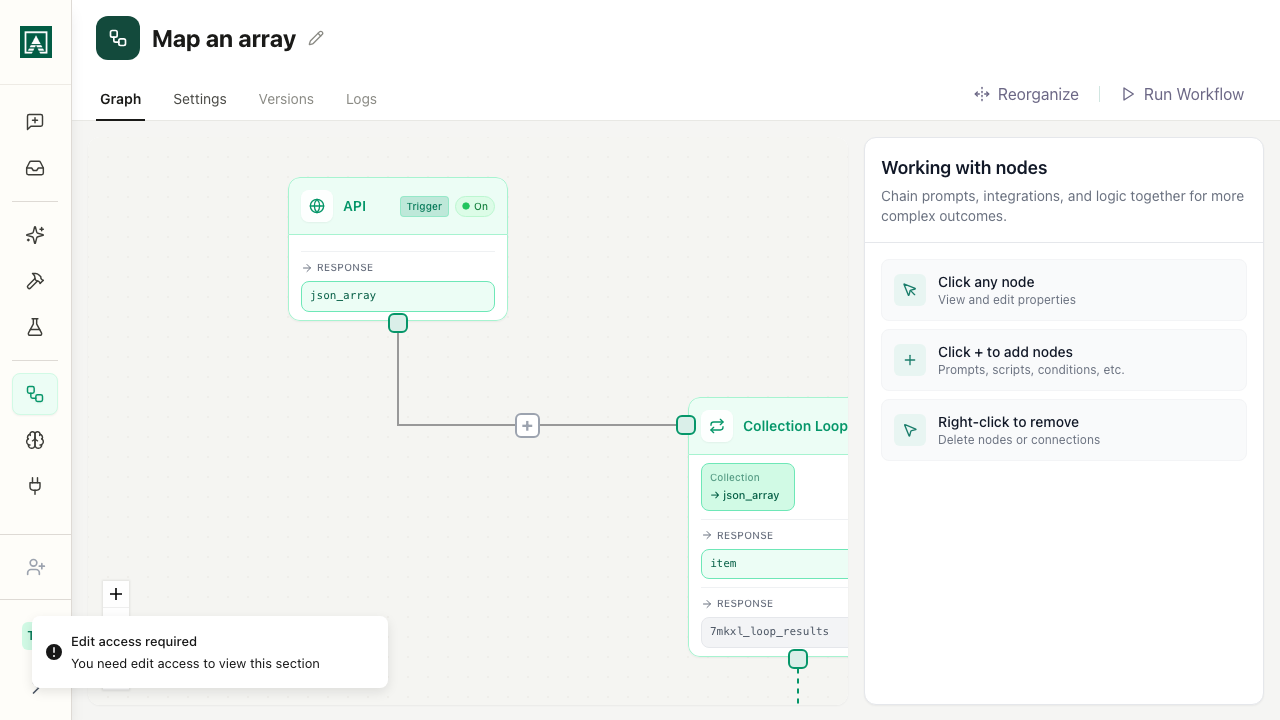Click the cursor icon in 'Click any node' card
Screen dimensions: 1280x720
click(x=910, y=290)
